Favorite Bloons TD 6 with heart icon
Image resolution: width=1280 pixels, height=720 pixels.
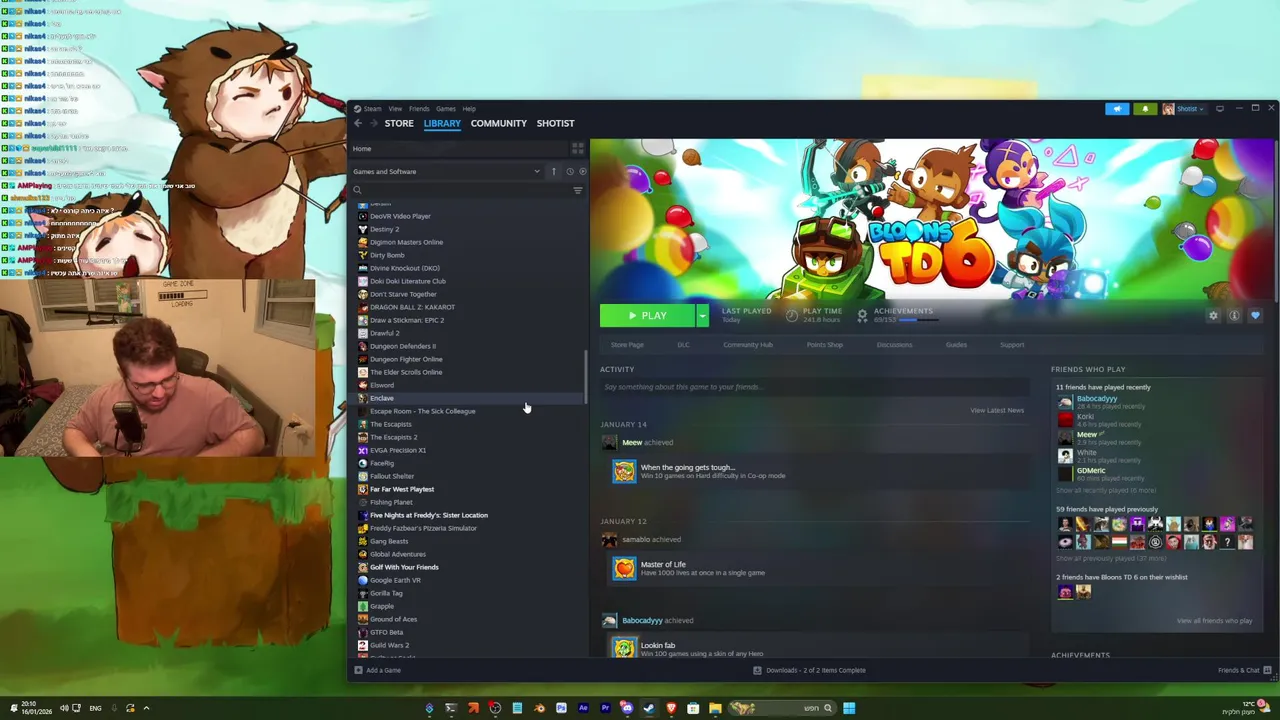(1255, 315)
